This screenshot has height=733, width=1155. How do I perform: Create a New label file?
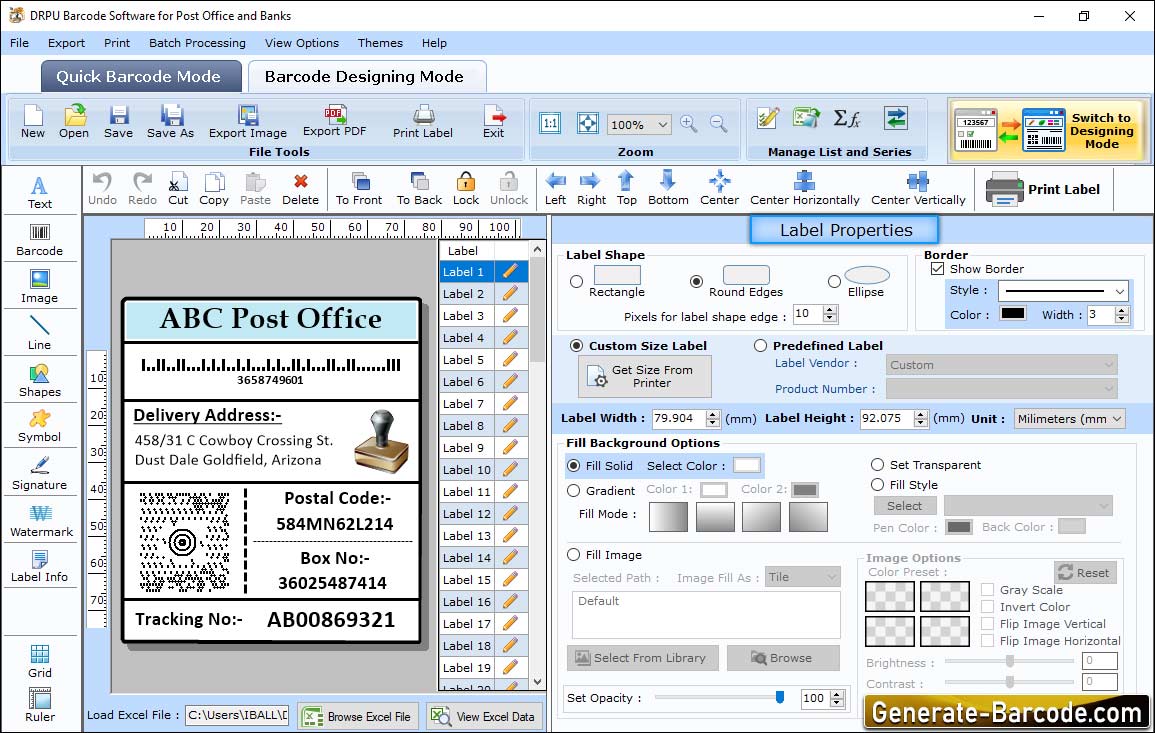click(x=32, y=122)
